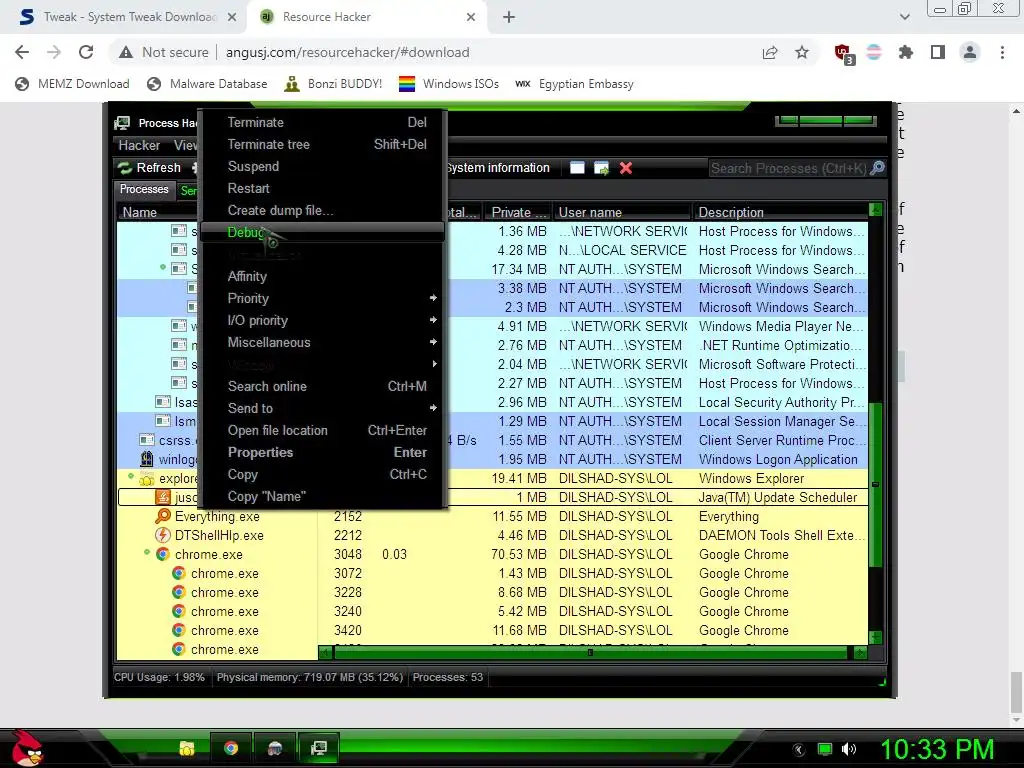Click the volume speaker tray icon
This screenshot has width=1024, height=768.
tap(849, 749)
